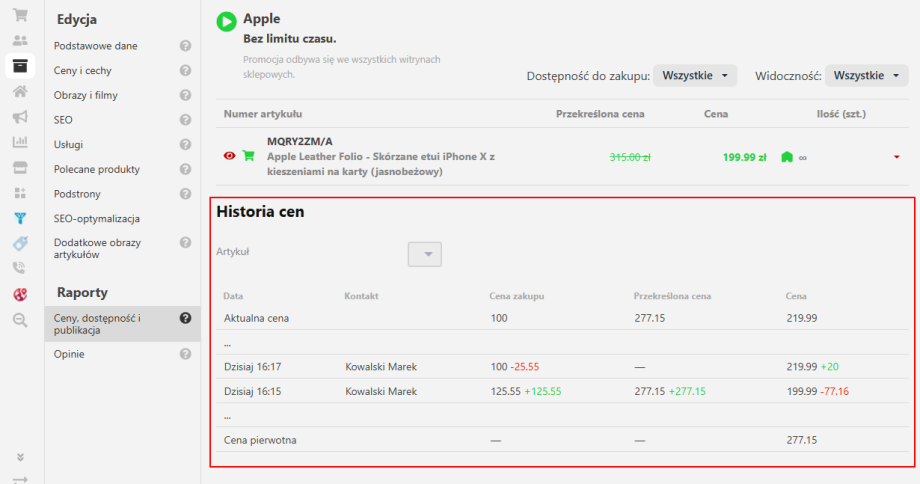The width and height of the screenshot is (920, 484).
Task: Click price change +20 value
Action: [830, 367]
